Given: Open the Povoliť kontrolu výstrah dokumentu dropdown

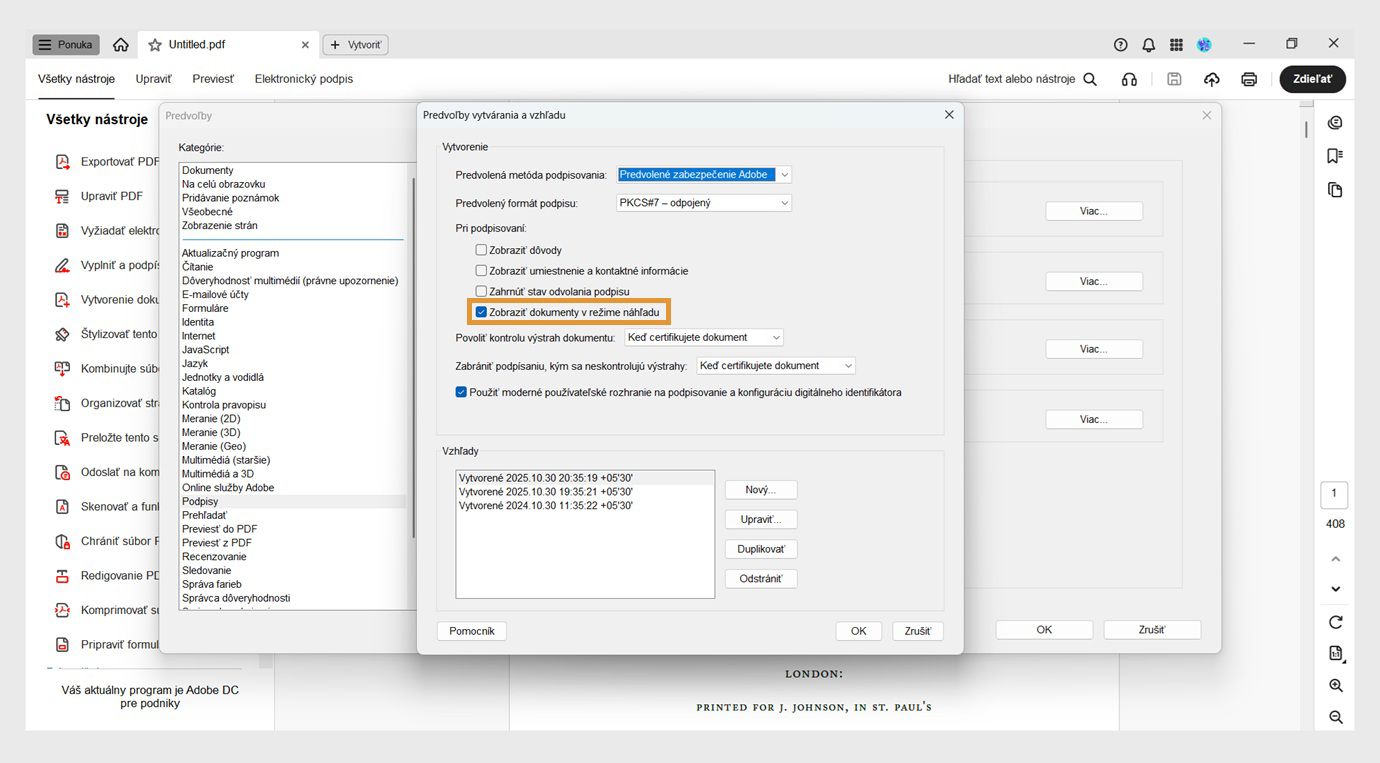Looking at the screenshot, I should [704, 338].
